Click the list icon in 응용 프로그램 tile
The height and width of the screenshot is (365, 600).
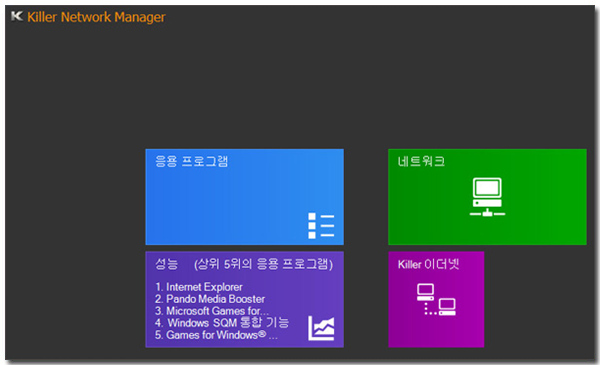[x=321, y=226]
